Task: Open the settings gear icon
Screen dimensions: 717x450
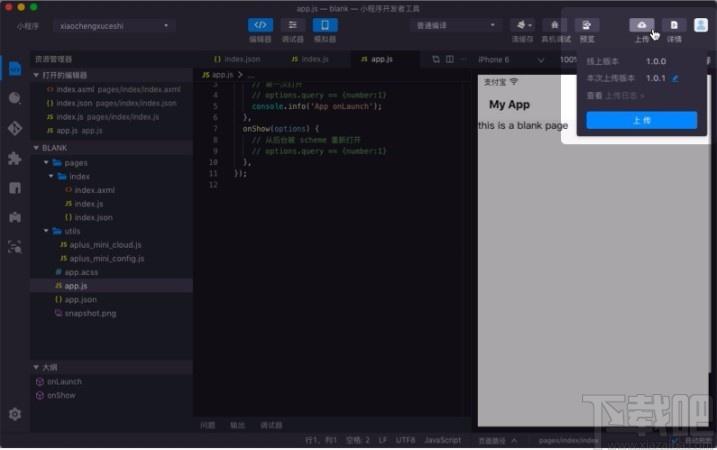Action: coord(15,414)
